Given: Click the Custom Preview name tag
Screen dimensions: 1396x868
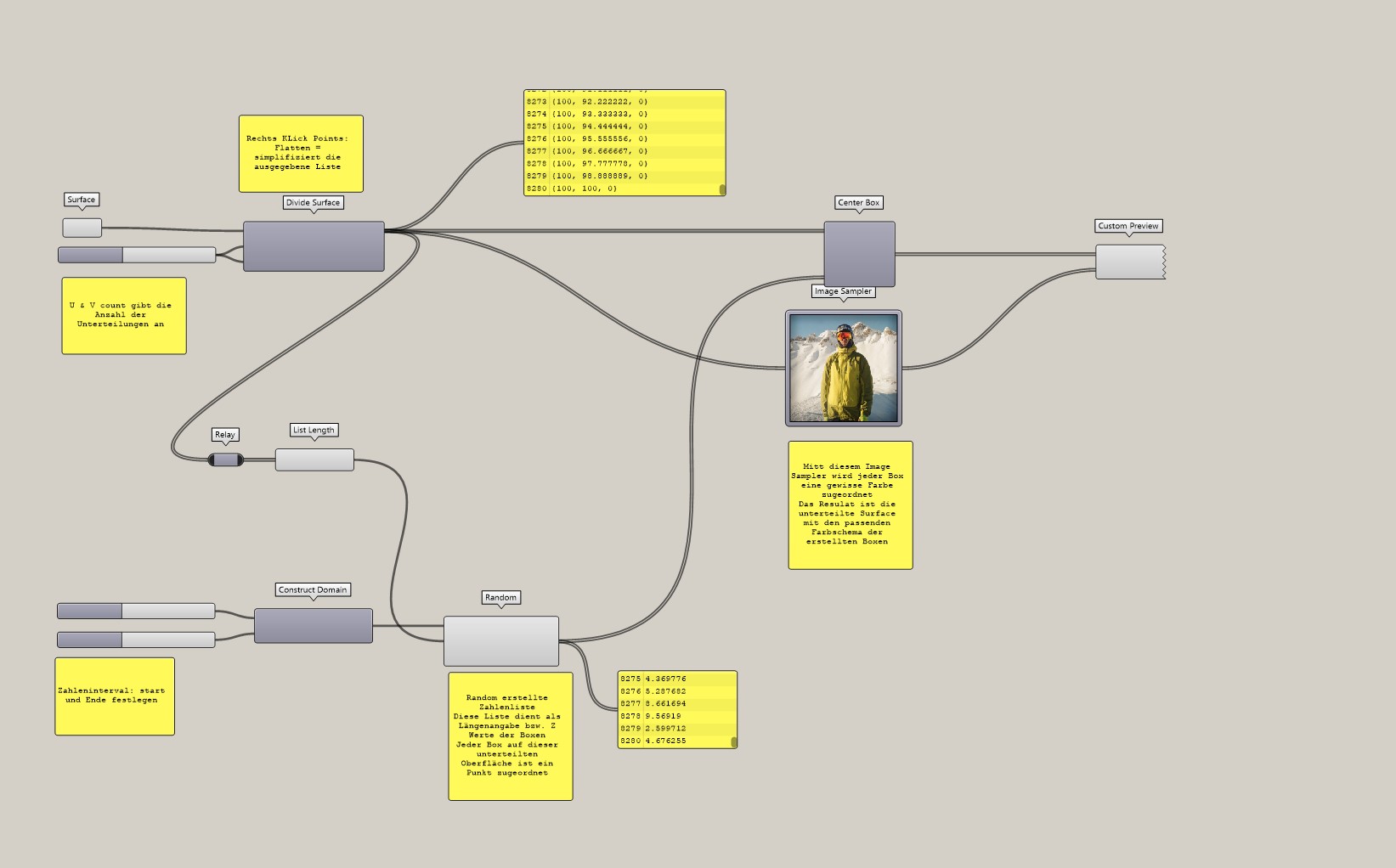Looking at the screenshot, I should 1128,226.
